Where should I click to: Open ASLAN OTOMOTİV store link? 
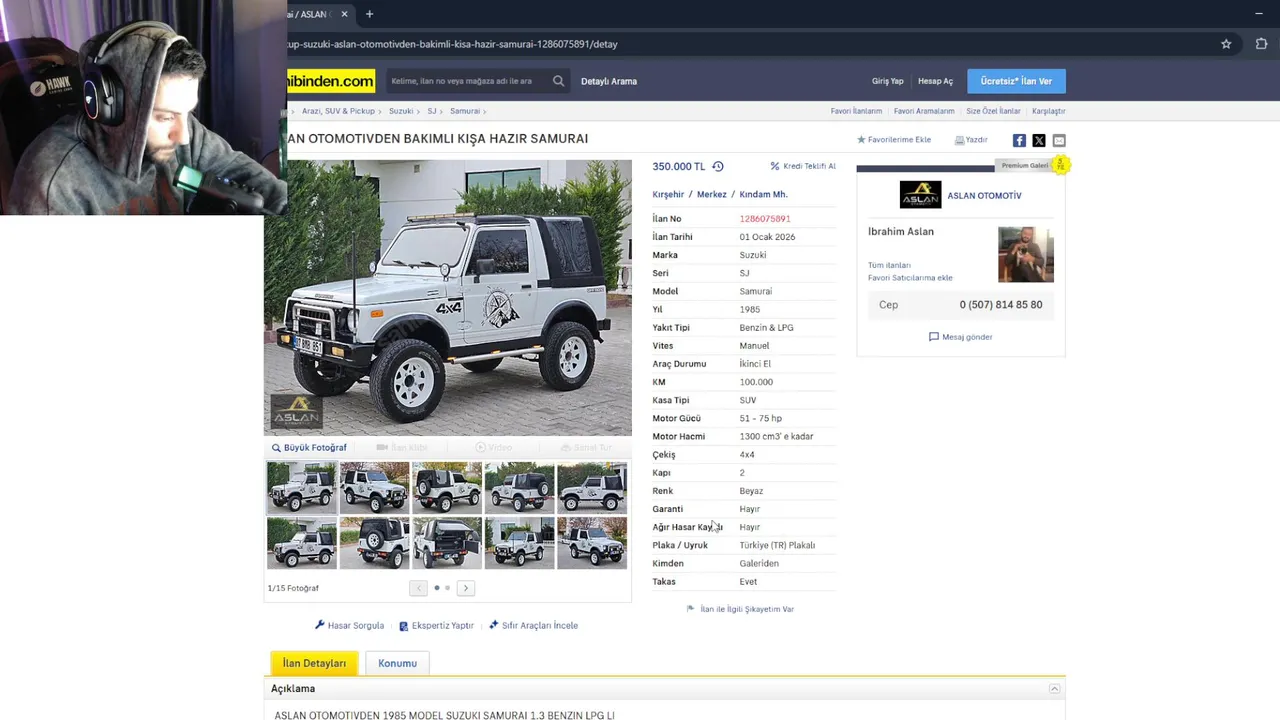click(x=984, y=196)
